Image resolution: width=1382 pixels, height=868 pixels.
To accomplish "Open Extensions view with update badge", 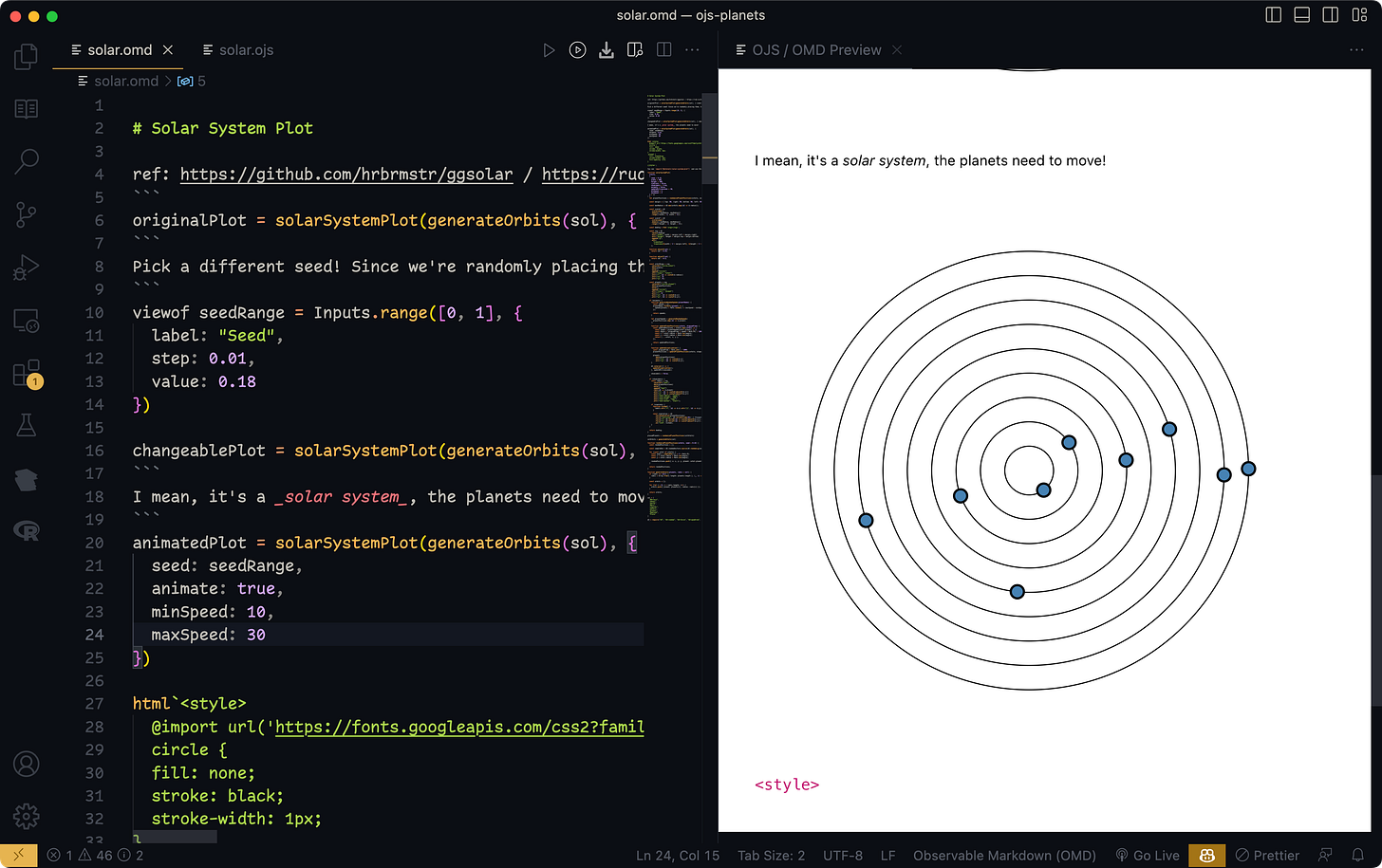I will tap(27, 374).
